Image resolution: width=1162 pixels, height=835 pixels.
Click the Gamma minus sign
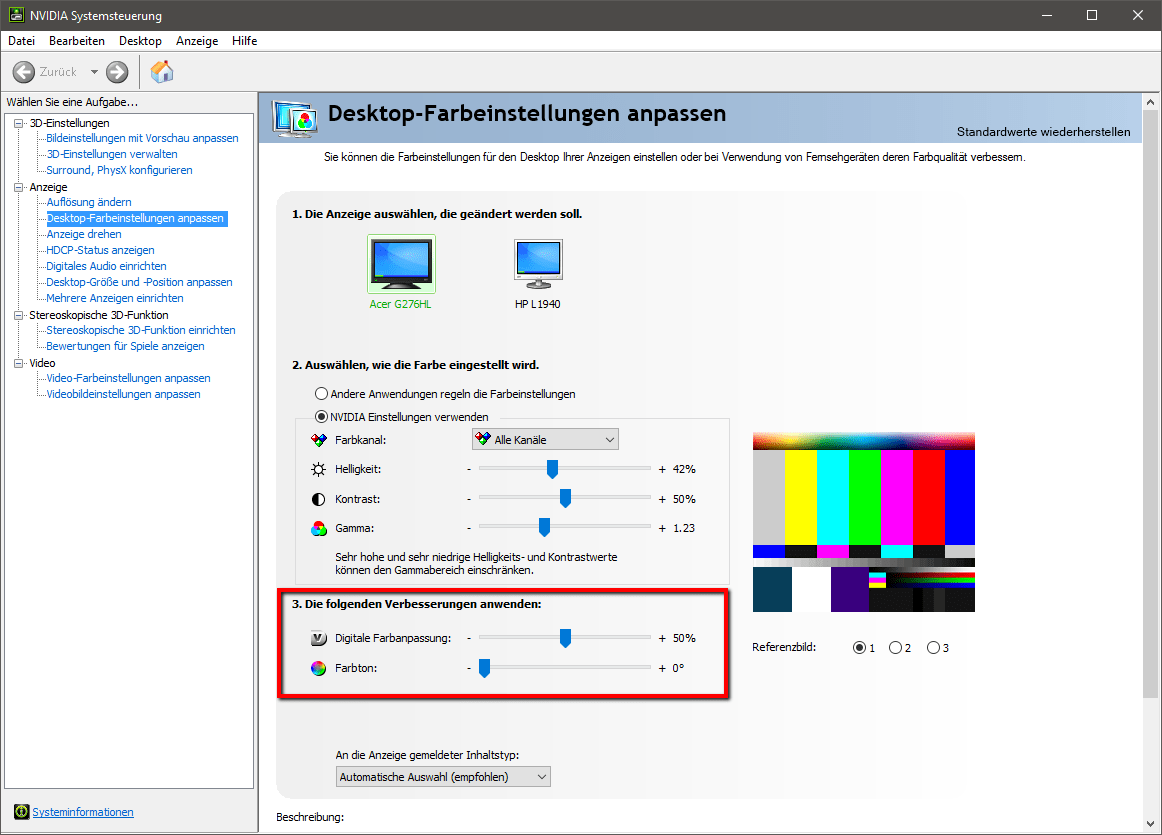tap(469, 528)
